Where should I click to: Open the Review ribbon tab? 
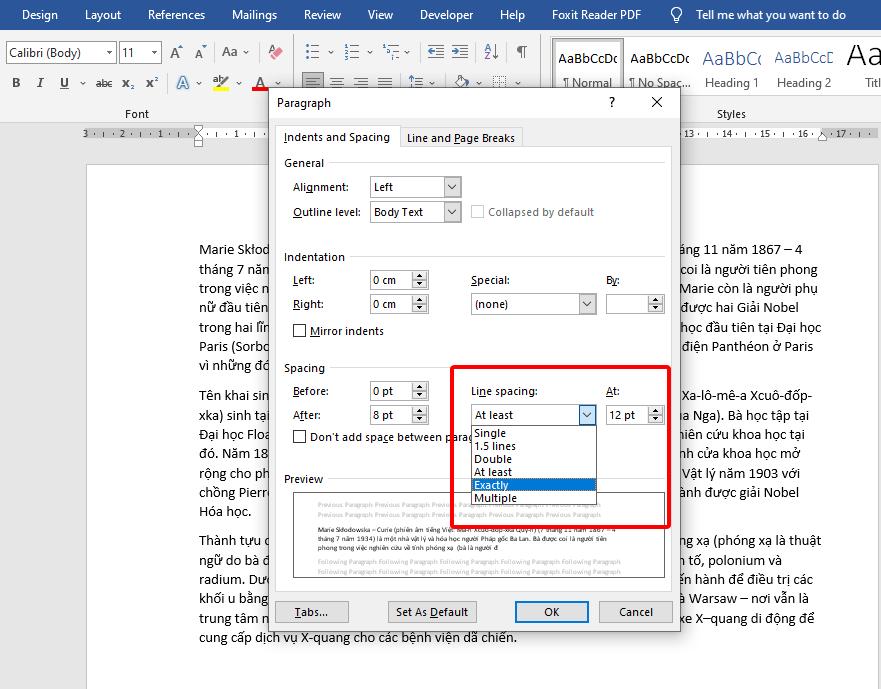(x=321, y=15)
